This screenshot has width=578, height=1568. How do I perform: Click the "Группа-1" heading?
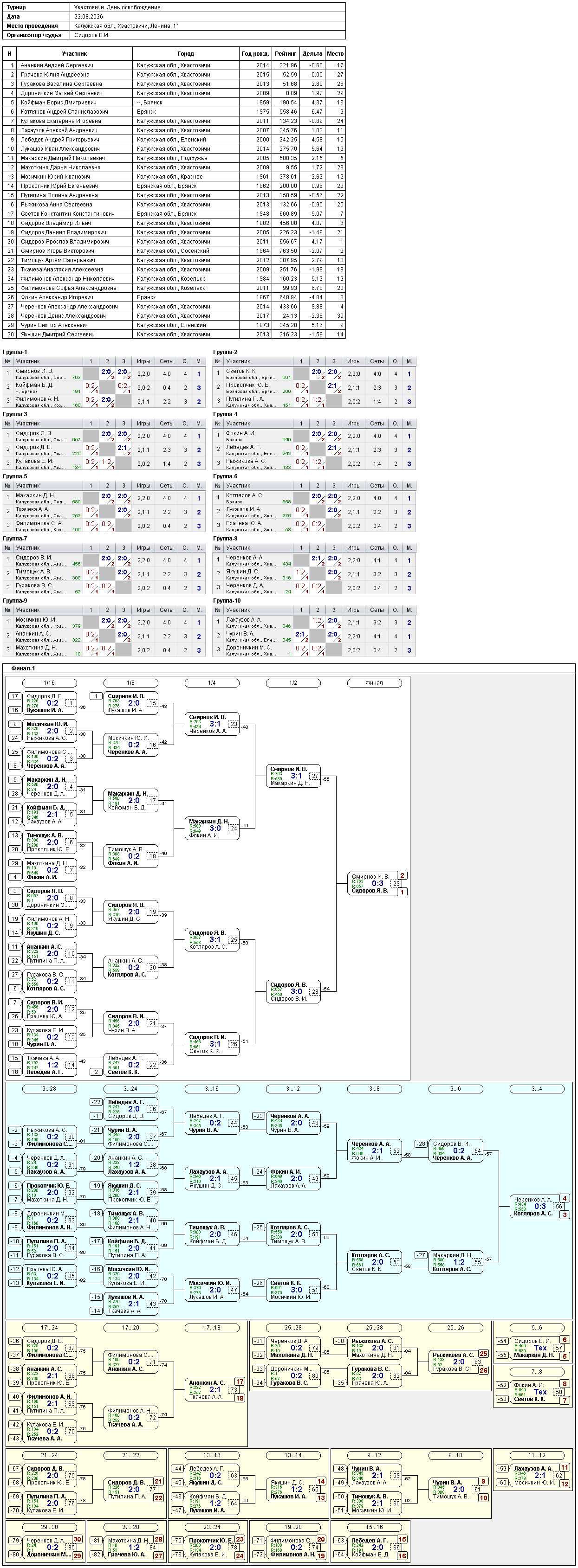pos(15,352)
